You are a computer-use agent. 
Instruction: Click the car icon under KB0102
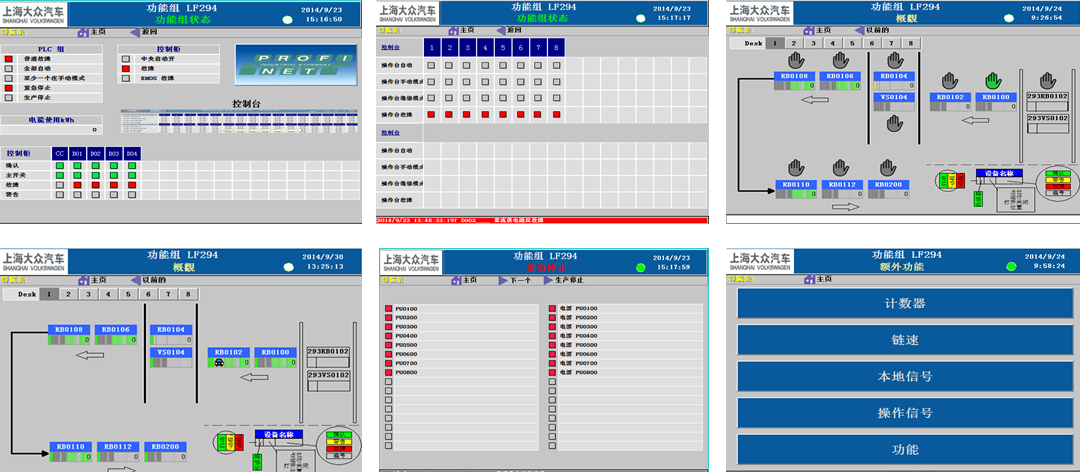(x=216, y=363)
